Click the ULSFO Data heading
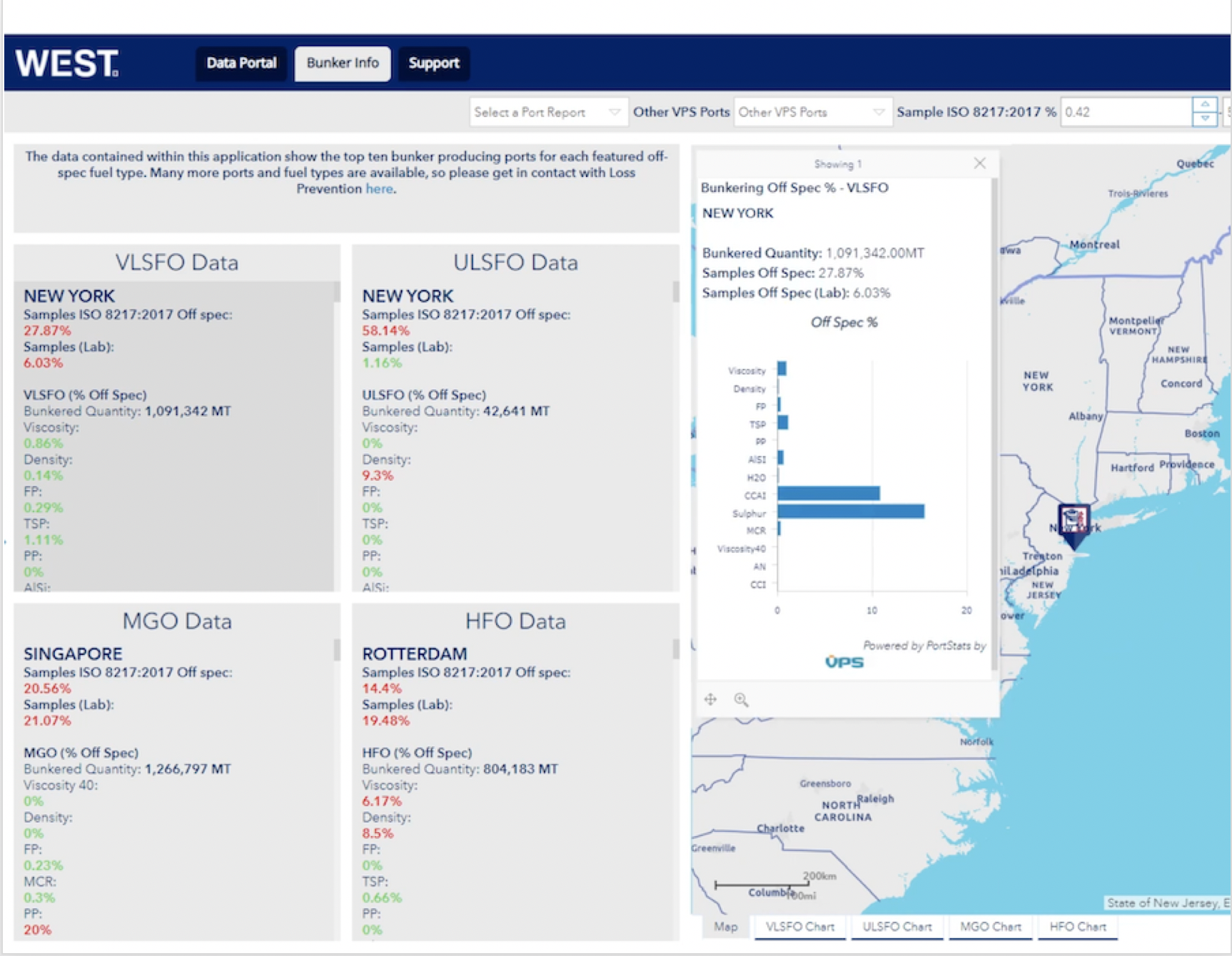1232x956 pixels. tap(515, 263)
